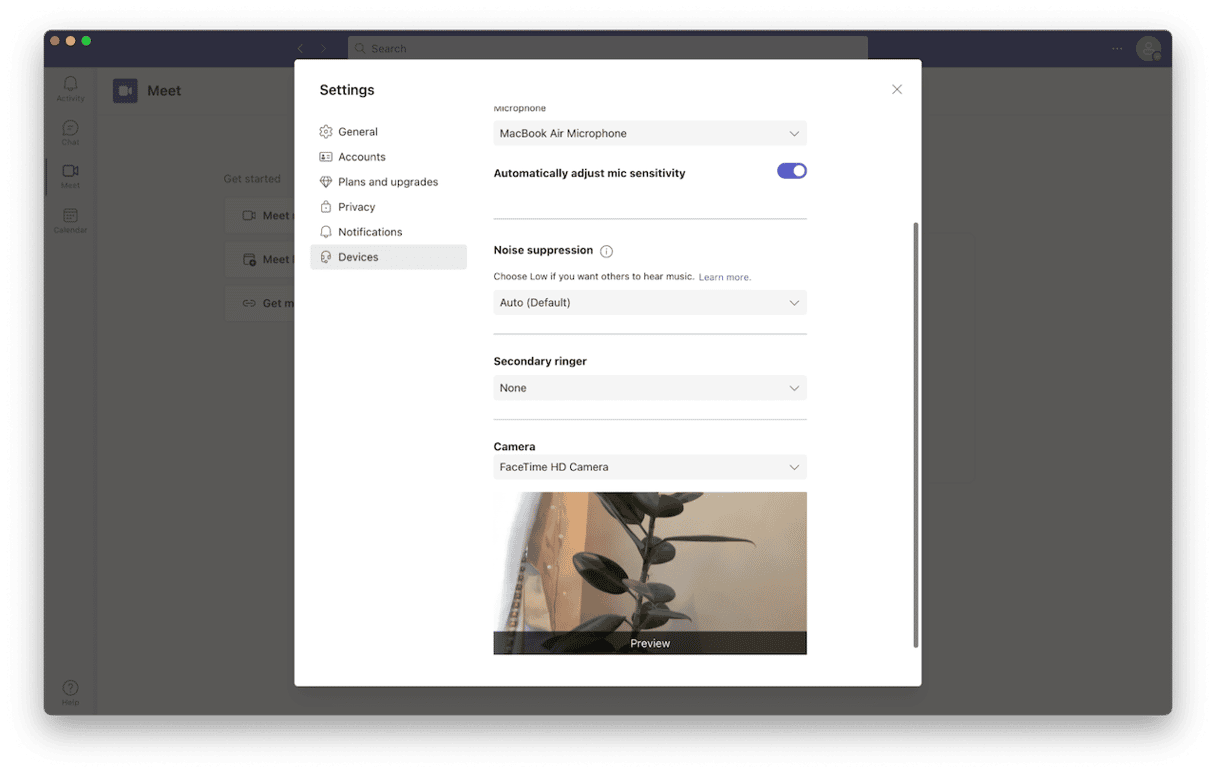This screenshot has width=1216, height=773.
Task: Open the FaceTime HD Camera dropdown
Action: (x=650, y=467)
